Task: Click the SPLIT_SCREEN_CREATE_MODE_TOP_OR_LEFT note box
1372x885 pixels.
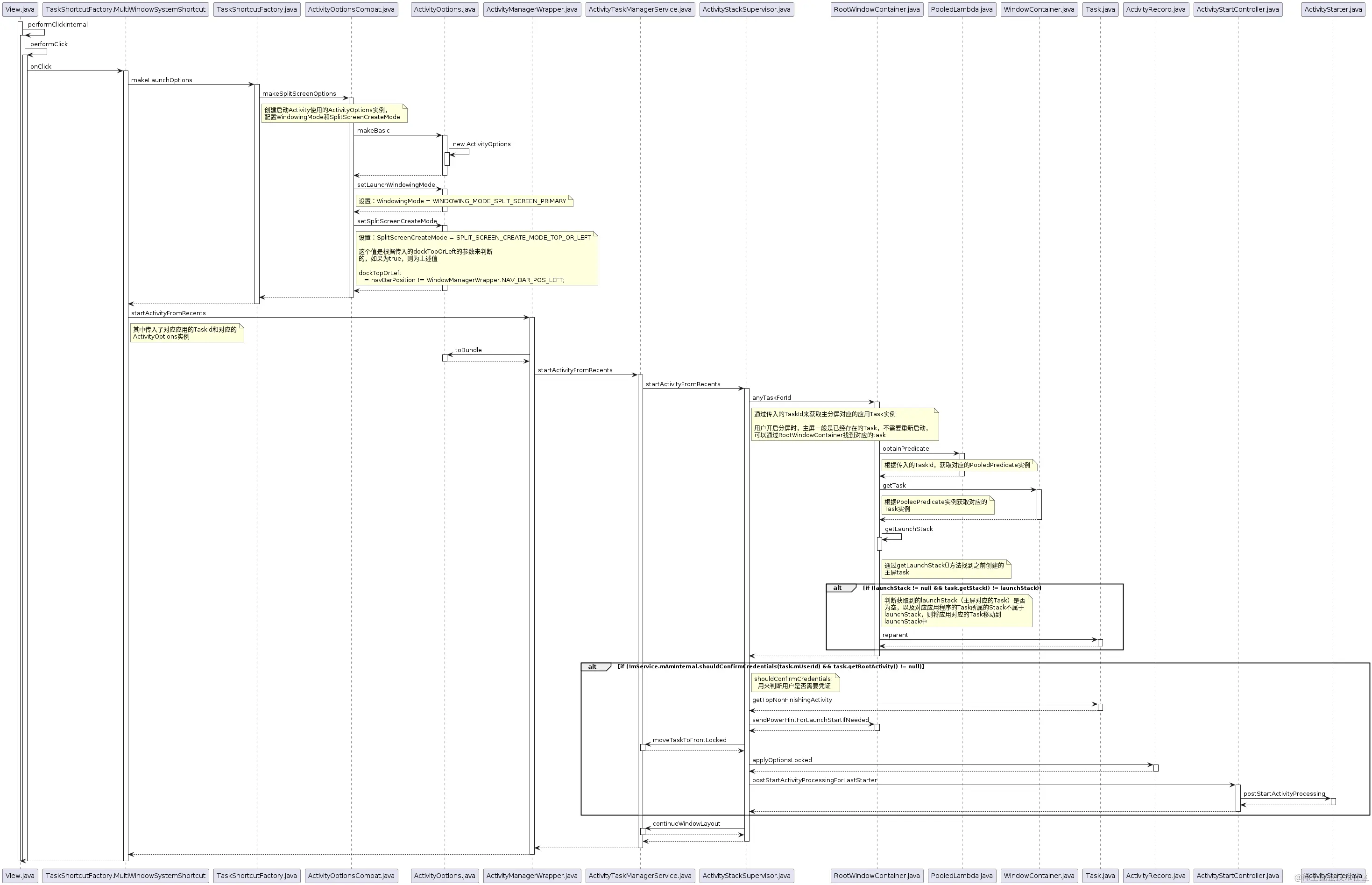Action: pyautogui.click(x=476, y=259)
